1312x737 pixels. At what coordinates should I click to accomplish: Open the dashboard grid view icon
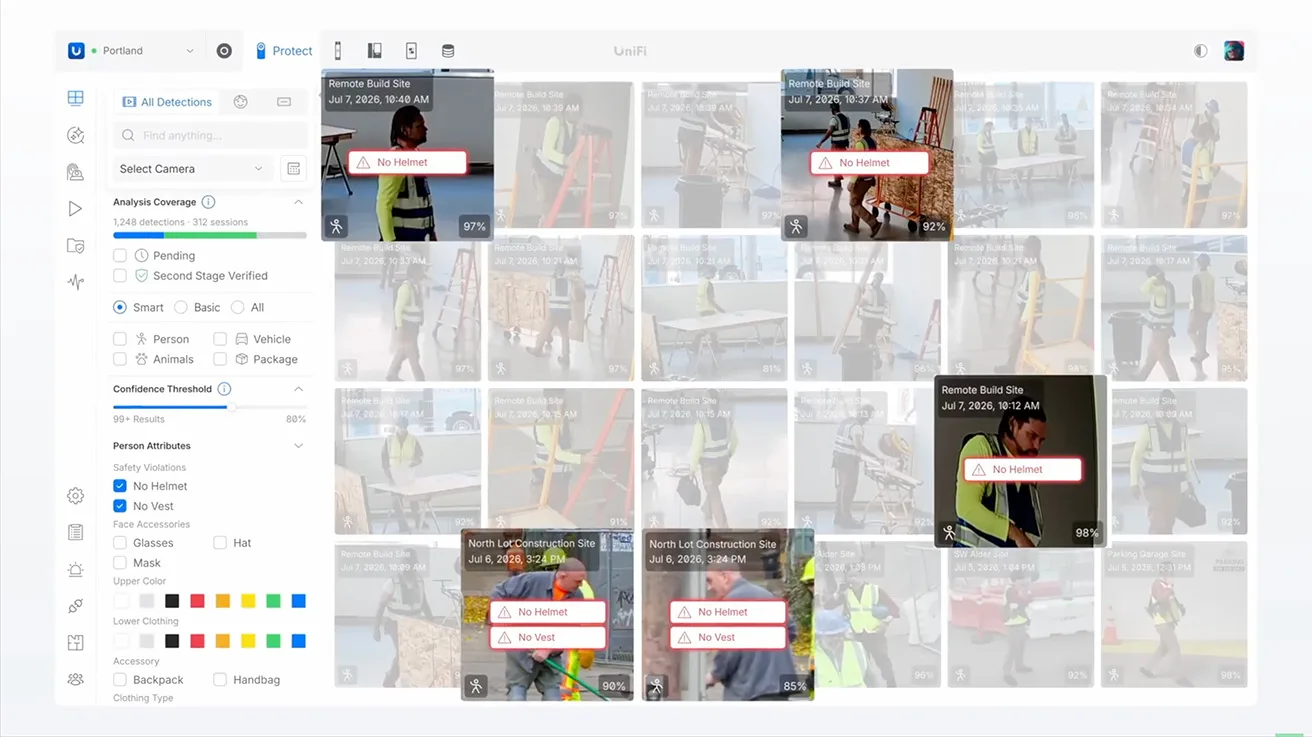click(x=75, y=98)
